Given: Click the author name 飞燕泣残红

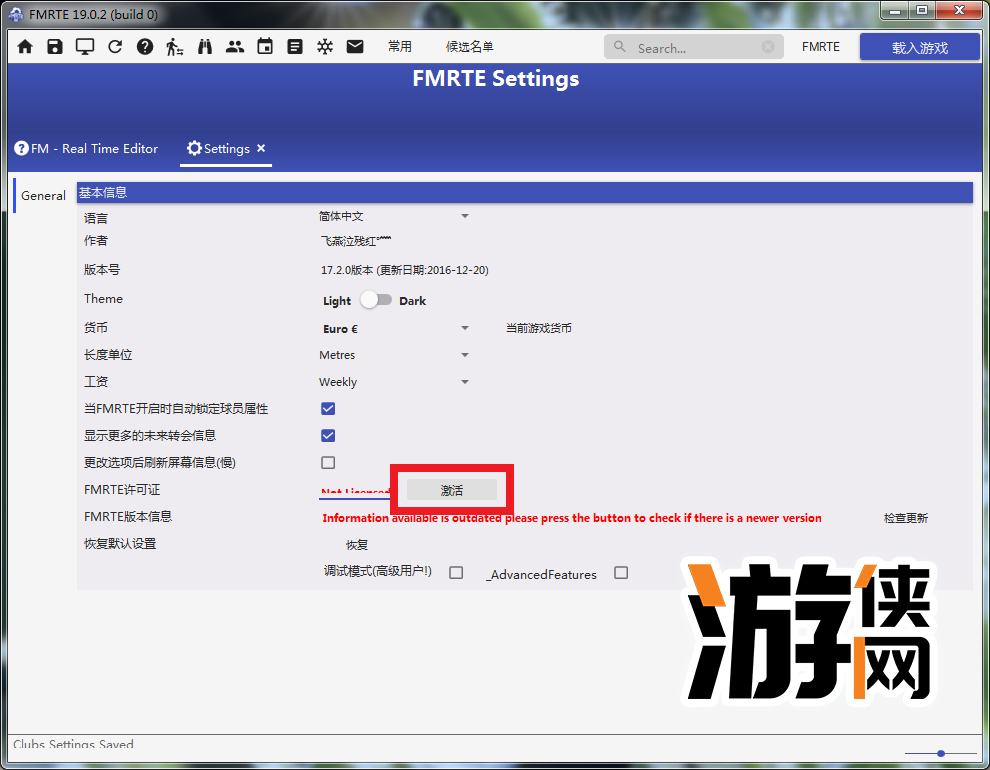Looking at the screenshot, I should (355, 241).
